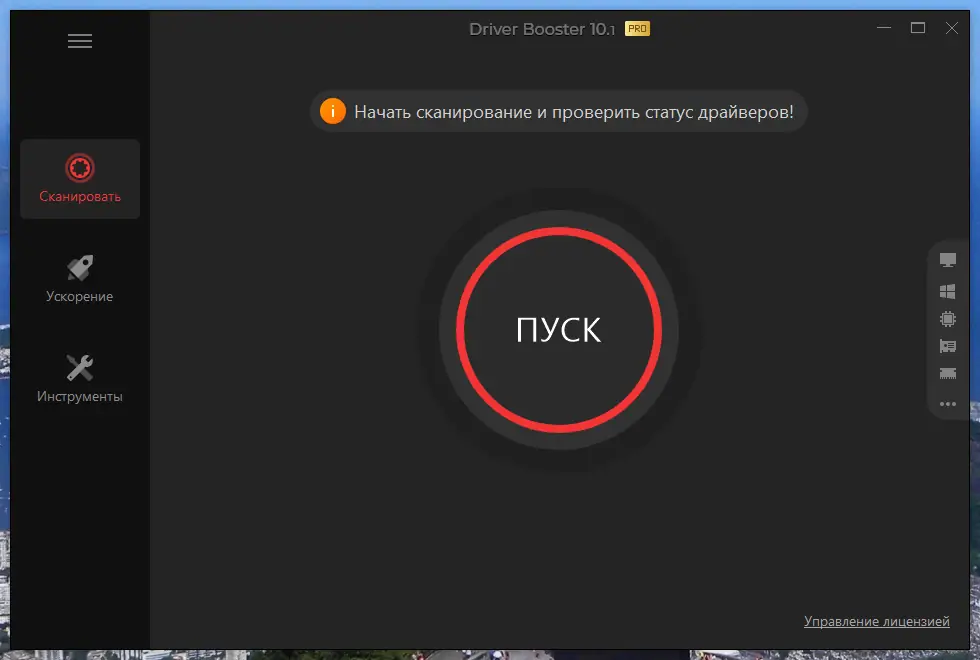The width and height of the screenshot is (980, 660).
Task: Open CPU information via processor chip icon
Action: tap(947, 319)
